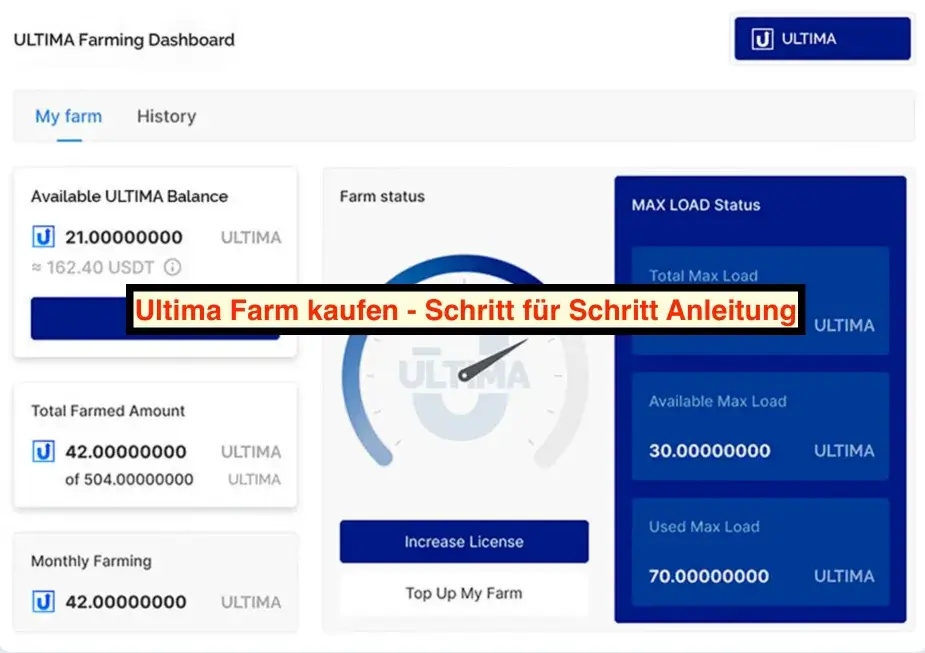
Task: Click the ≈ 162.40 USDT value
Action: point(93,268)
